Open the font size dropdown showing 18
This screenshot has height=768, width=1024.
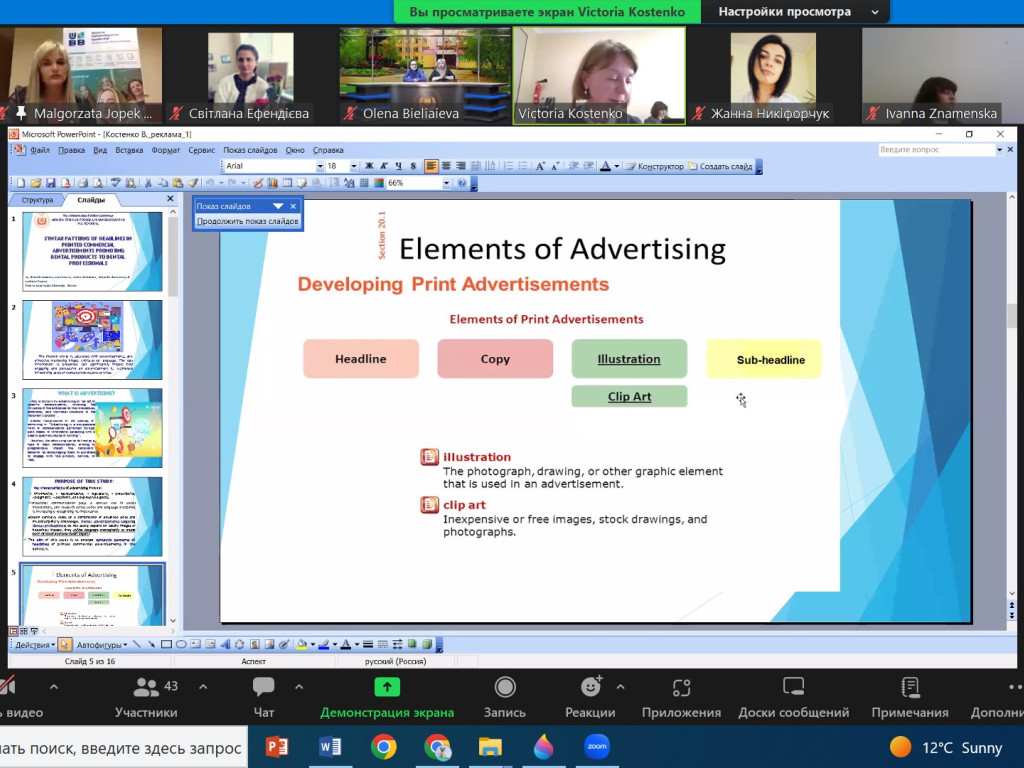click(x=353, y=167)
